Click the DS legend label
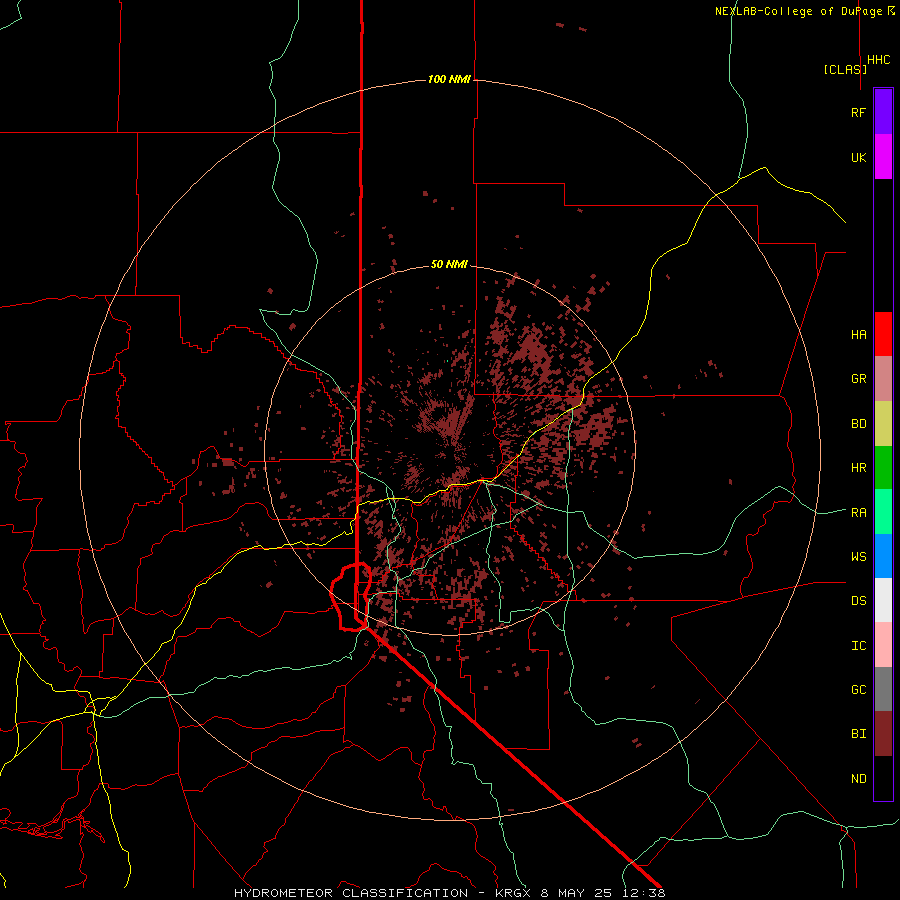 coord(858,601)
